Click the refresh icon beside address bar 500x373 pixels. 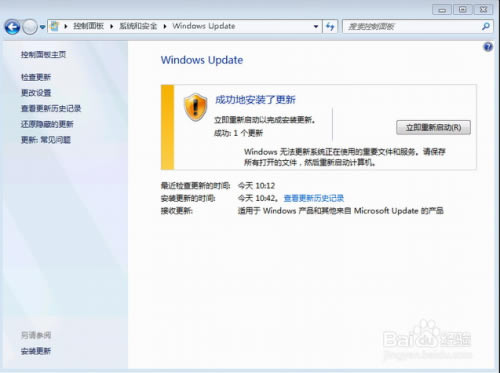[x=330, y=26]
